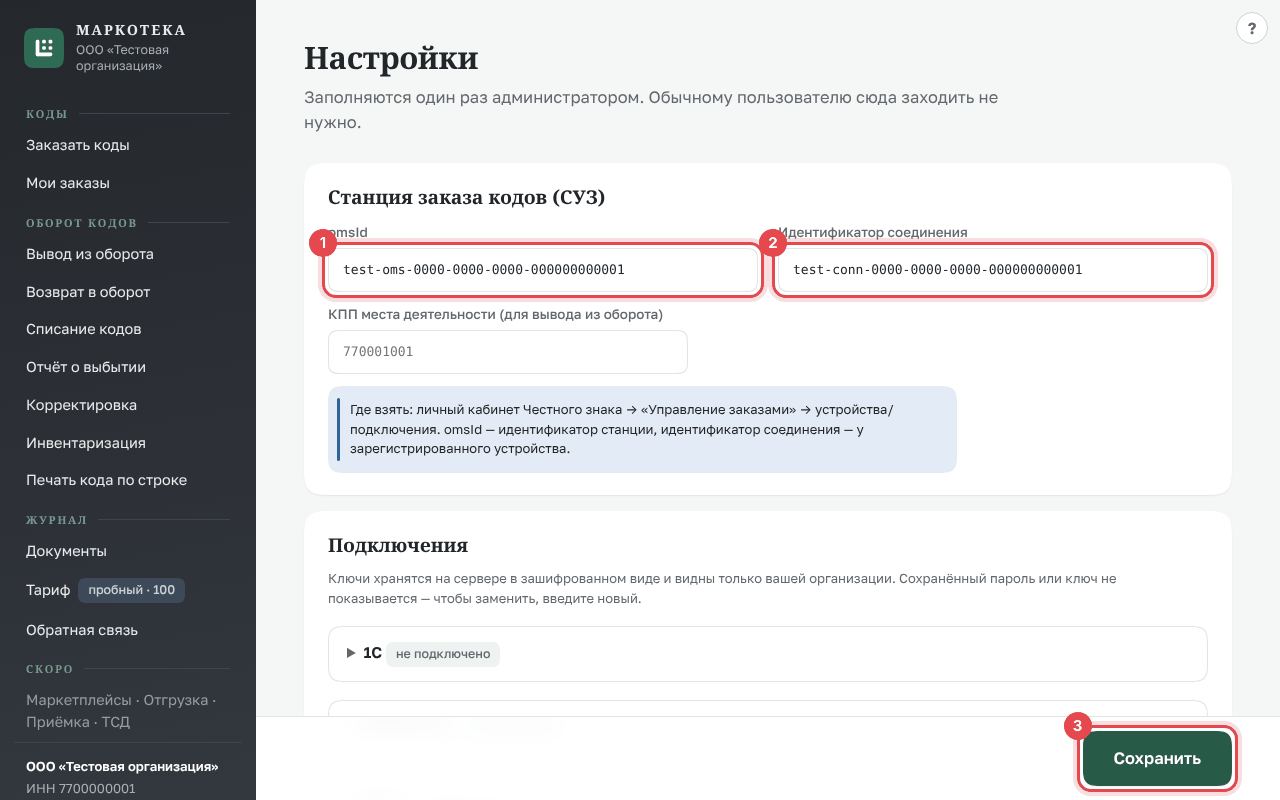This screenshot has height=800, width=1280.
Task: Focus Идентификатор соединения input field
Action: point(993,270)
